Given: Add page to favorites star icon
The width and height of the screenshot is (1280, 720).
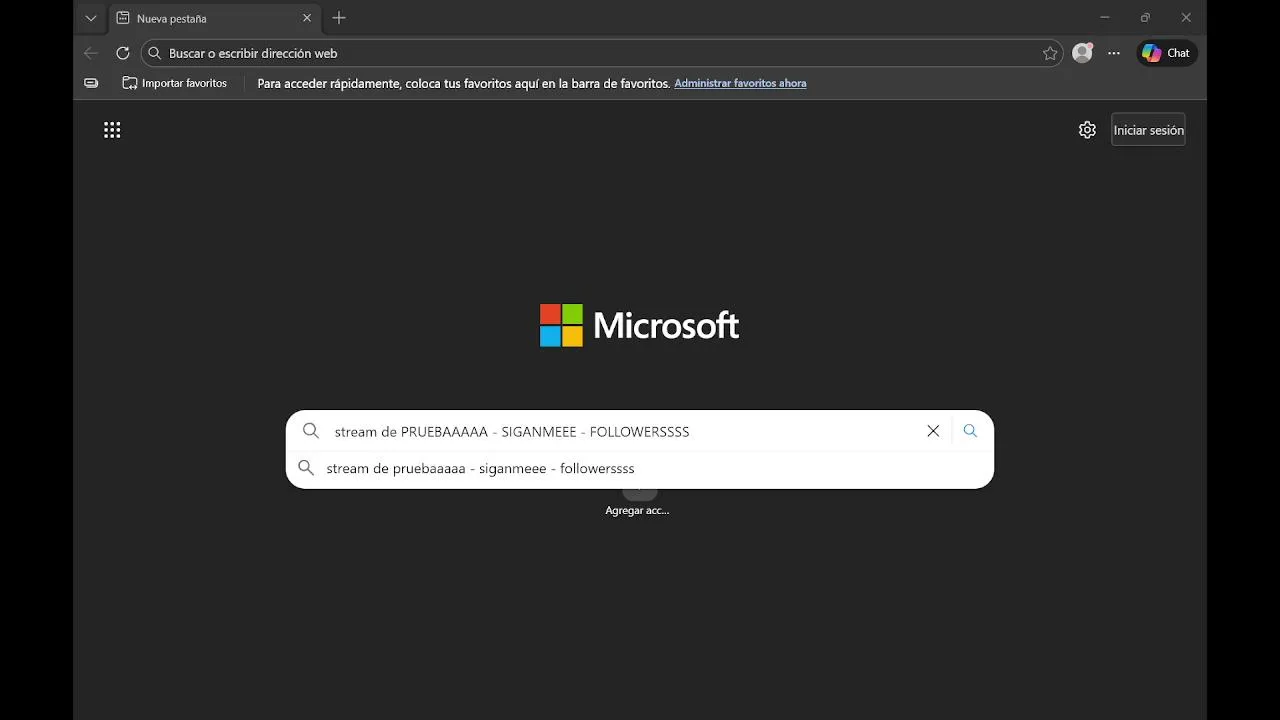Looking at the screenshot, I should coord(1050,53).
